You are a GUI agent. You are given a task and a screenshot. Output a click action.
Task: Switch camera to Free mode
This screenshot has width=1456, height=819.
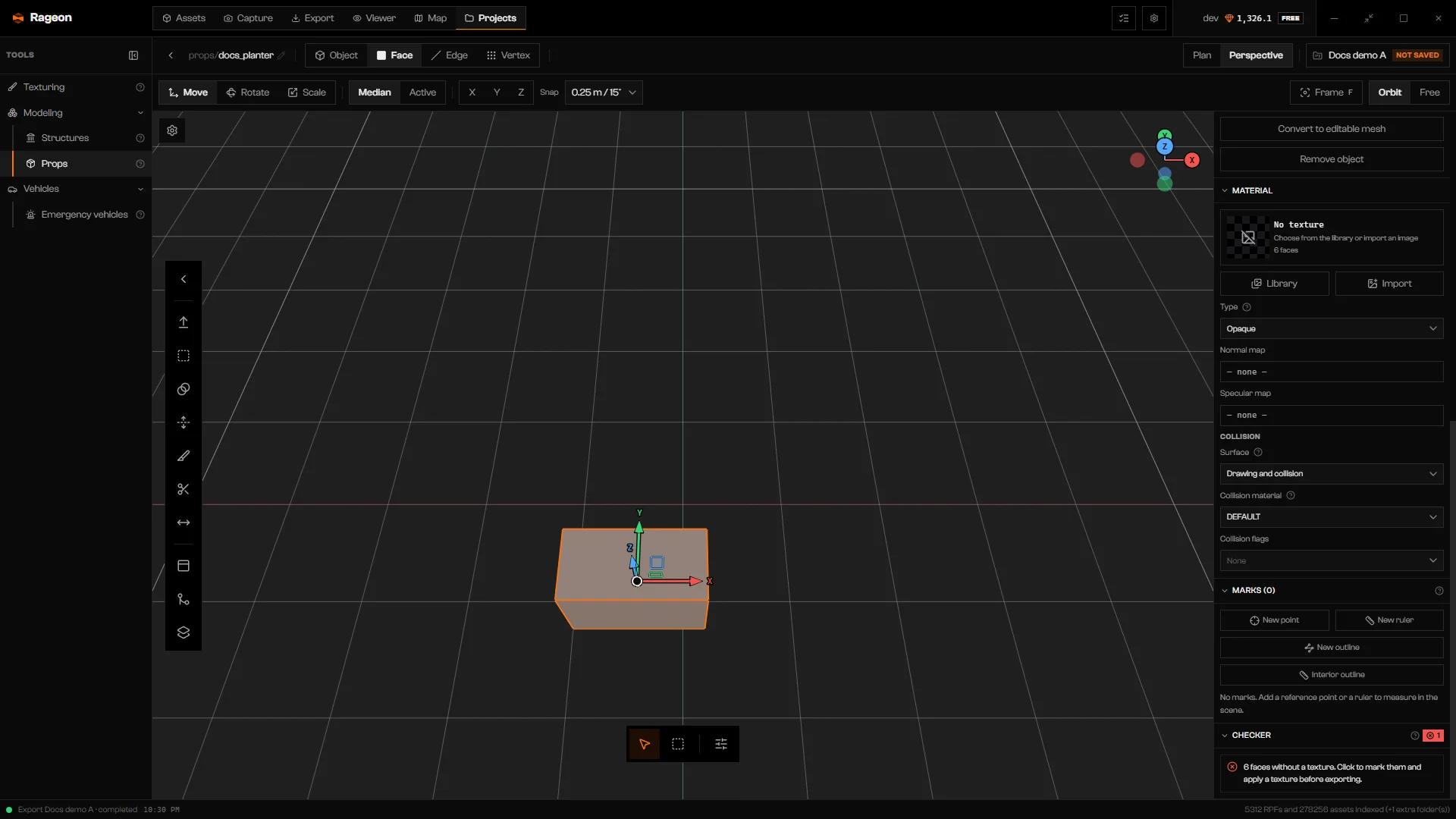coord(1429,93)
